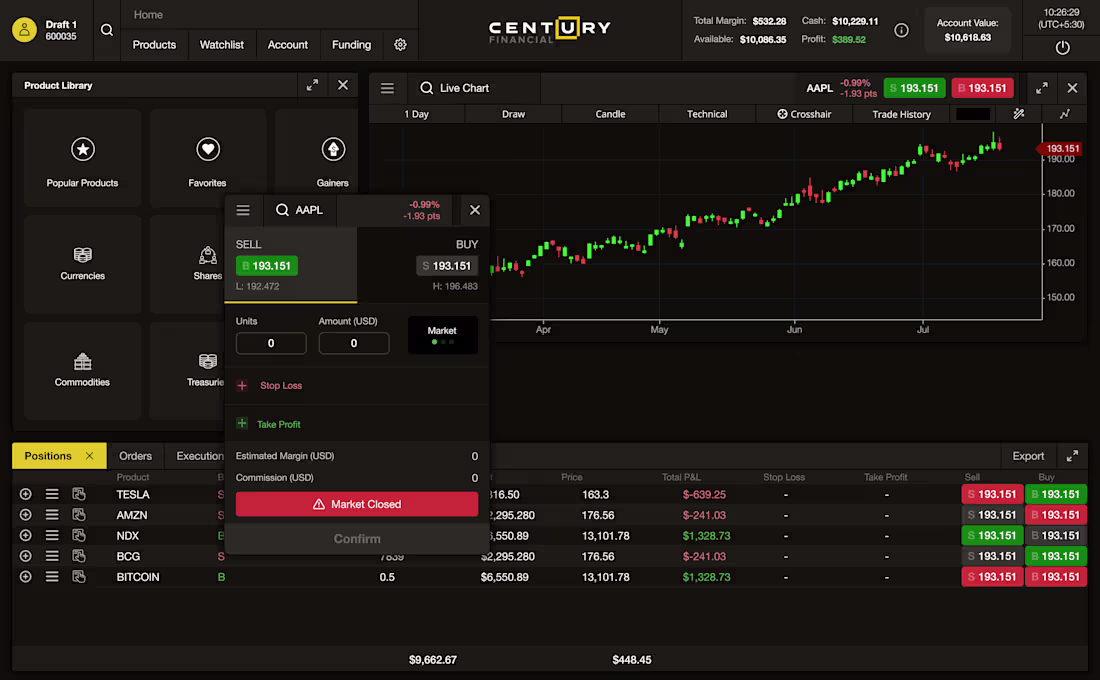Open the Candle chart type dropdown
The image size is (1100, 680).
[x=610, y=114]
